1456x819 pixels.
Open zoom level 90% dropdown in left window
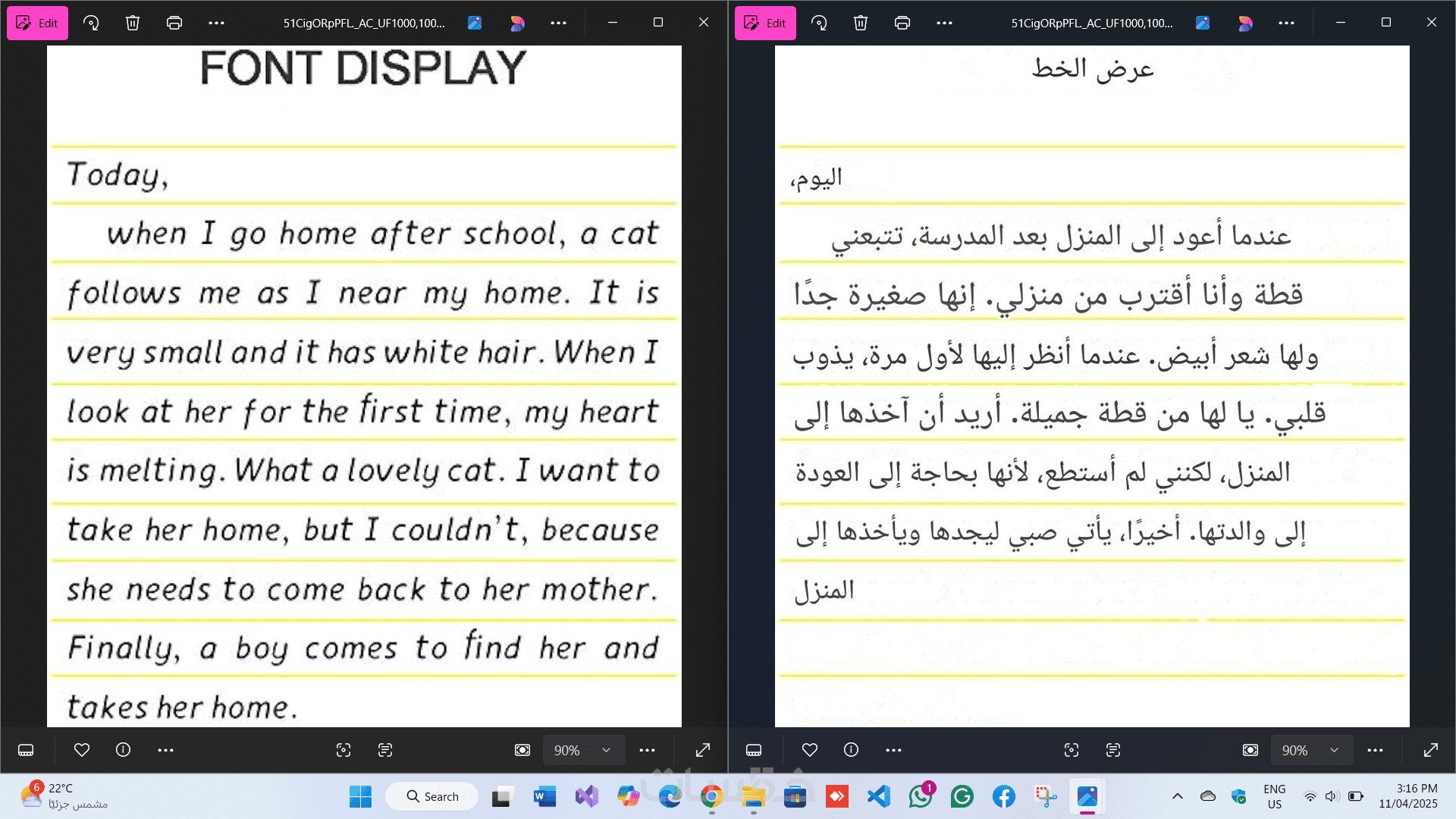(583, 750)
